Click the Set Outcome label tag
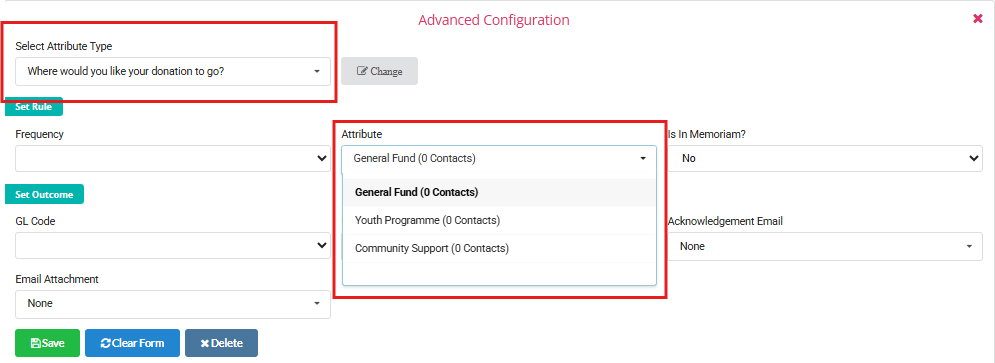995x363 pixels. click(x=44, y=194)
